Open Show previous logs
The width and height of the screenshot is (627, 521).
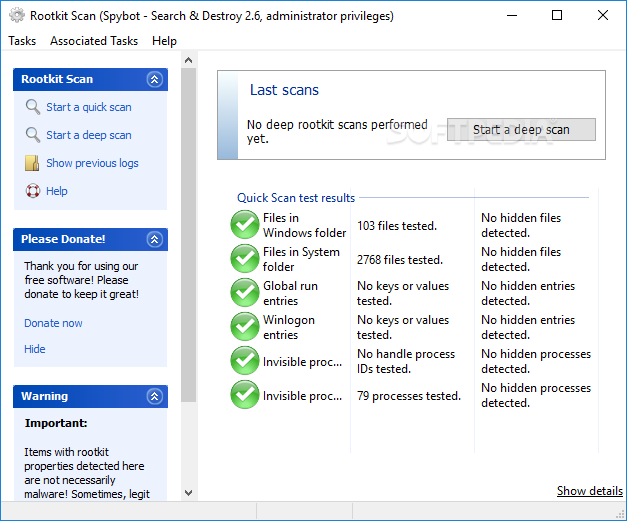(92, 163)
